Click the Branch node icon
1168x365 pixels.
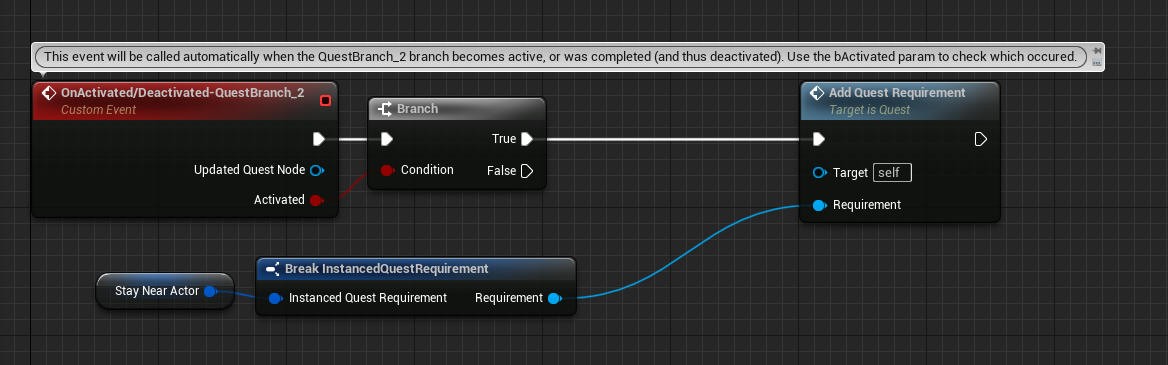click(385, 109)
